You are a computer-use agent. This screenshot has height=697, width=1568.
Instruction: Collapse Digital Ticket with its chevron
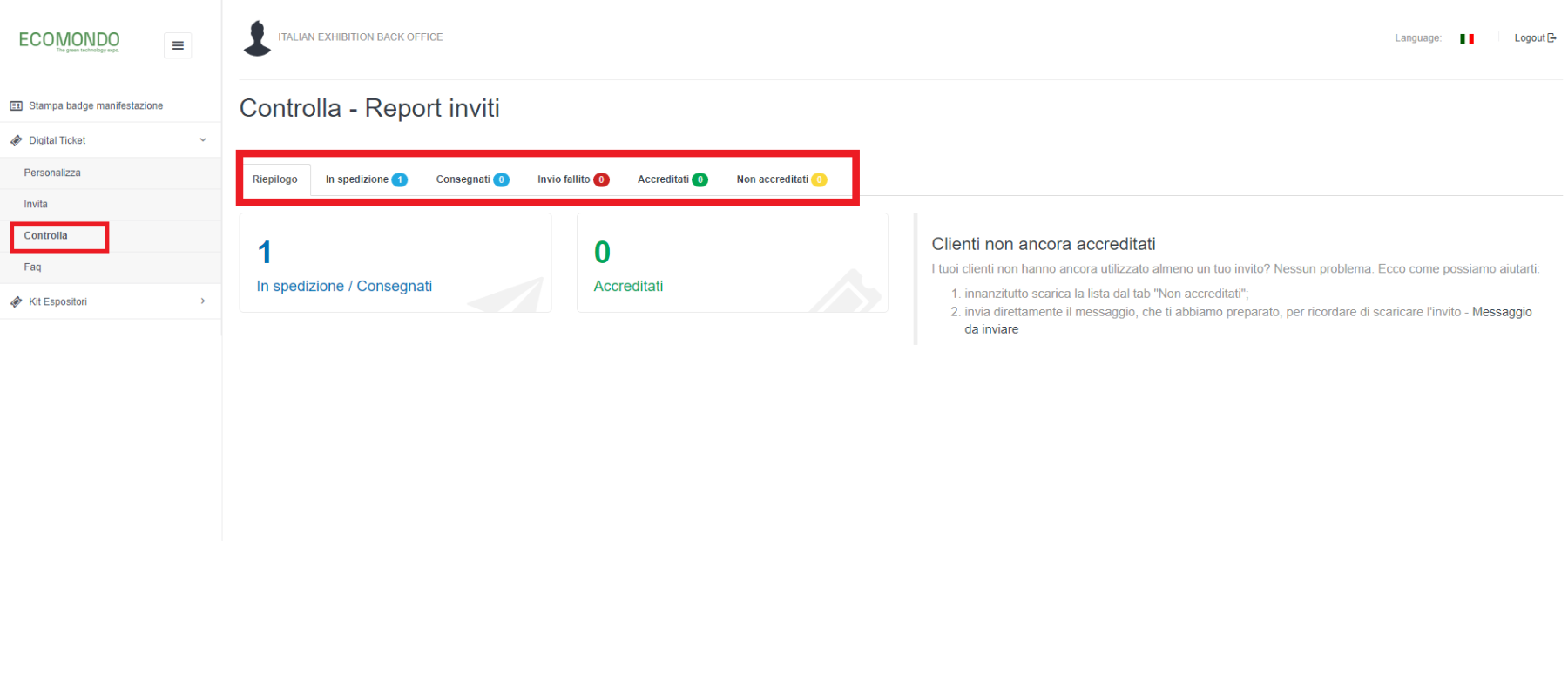coord(203,140)
